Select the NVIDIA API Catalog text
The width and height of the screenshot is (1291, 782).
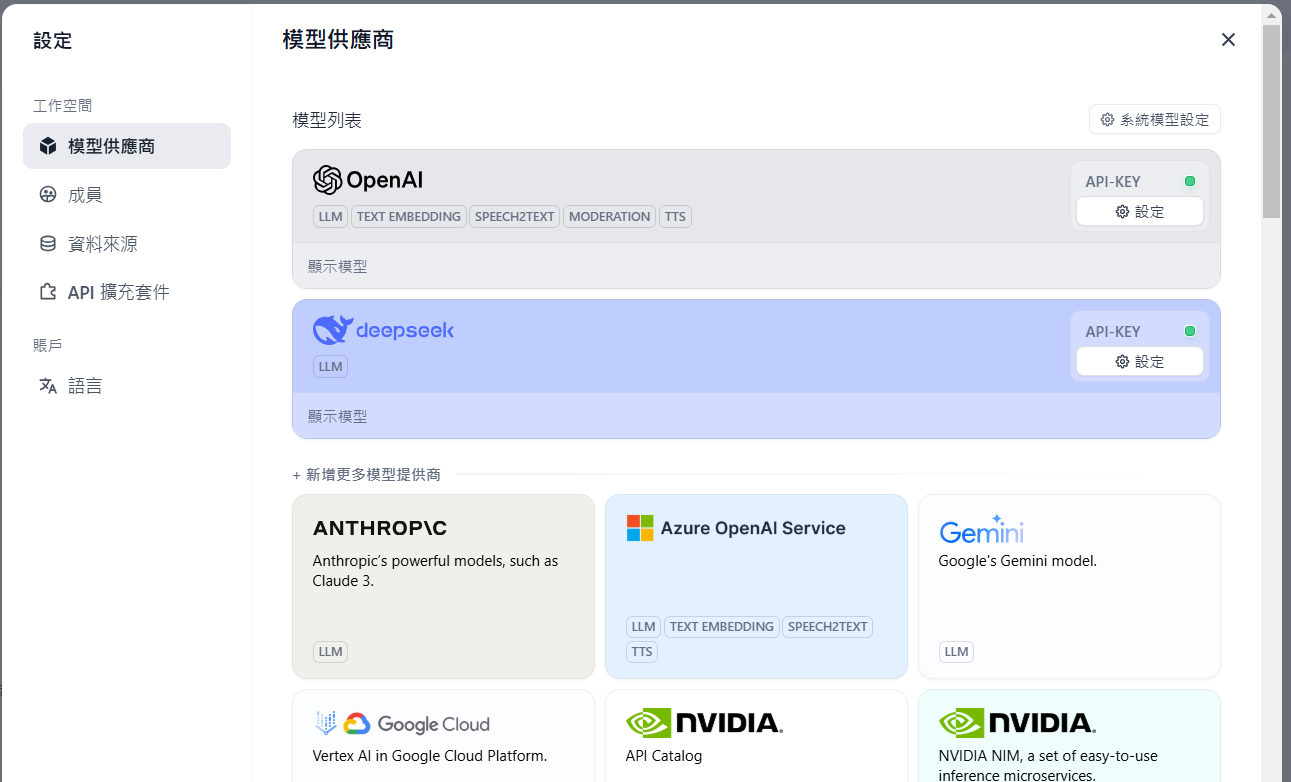click(664, 756)
